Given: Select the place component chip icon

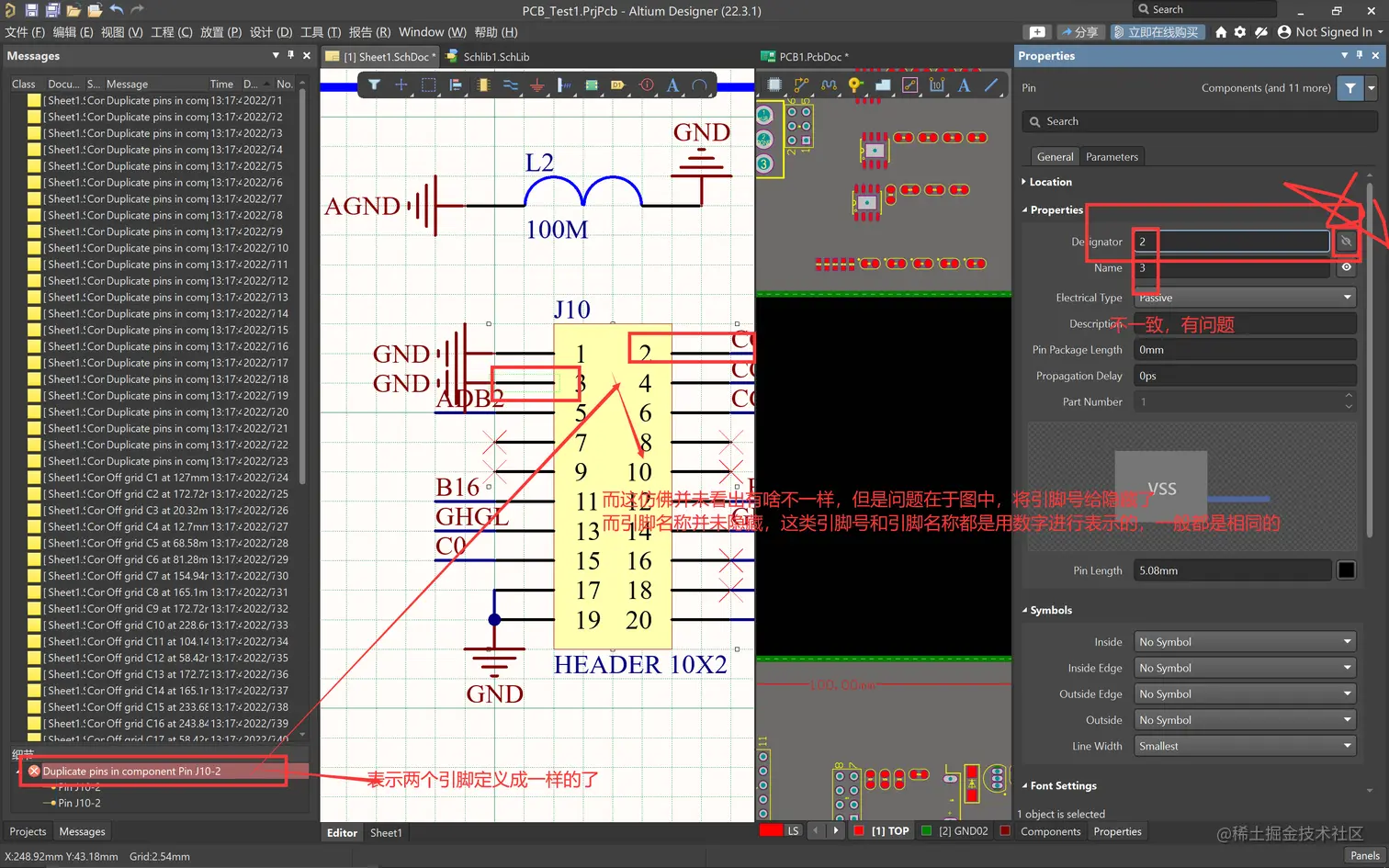Looking at the screenshot, I should pos(483,85).
